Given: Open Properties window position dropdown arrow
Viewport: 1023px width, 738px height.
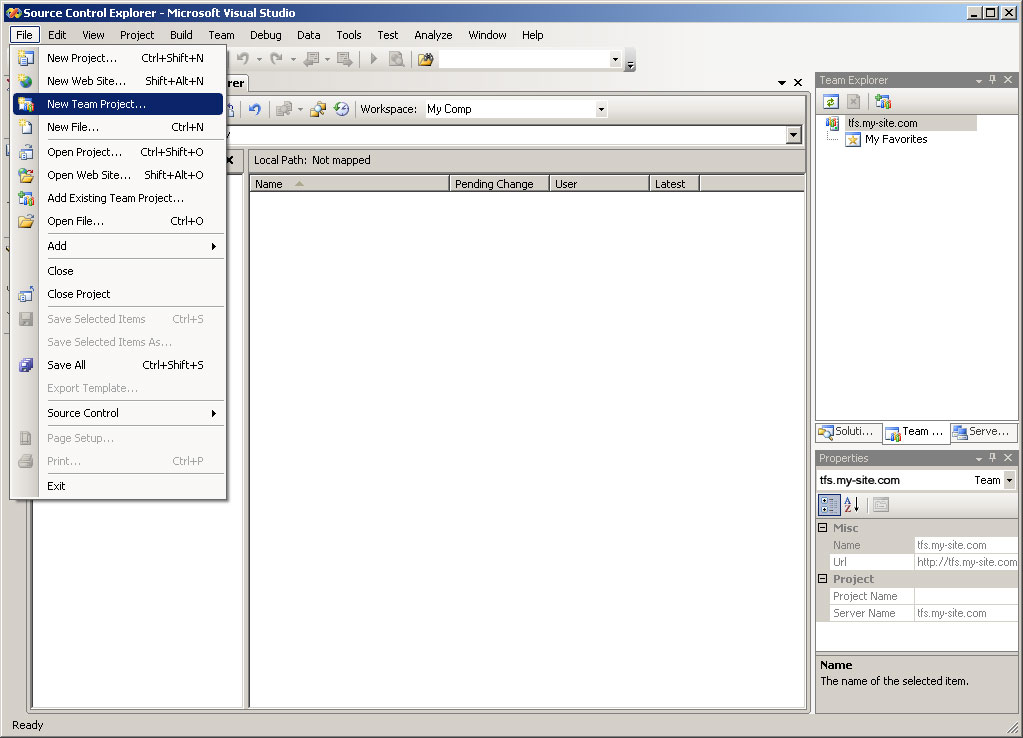Looking at the screenshot, I should click(x=979, y=459).
